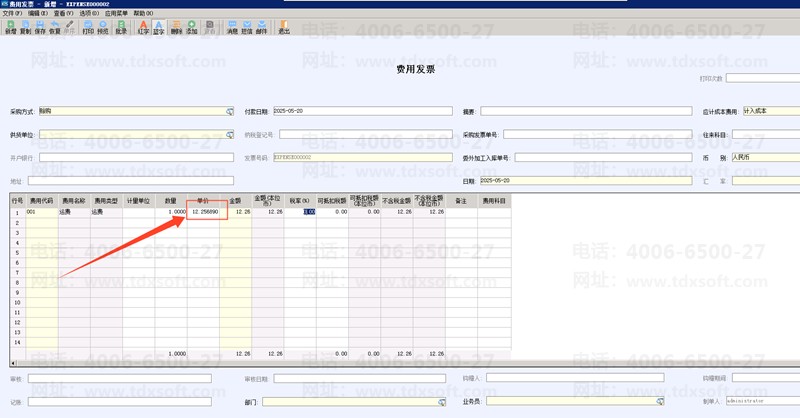The width and height of the screenshot is (800, 418).
Task: Click the greyed pencil toolbar icon
Action: click(x=69, y=28)
